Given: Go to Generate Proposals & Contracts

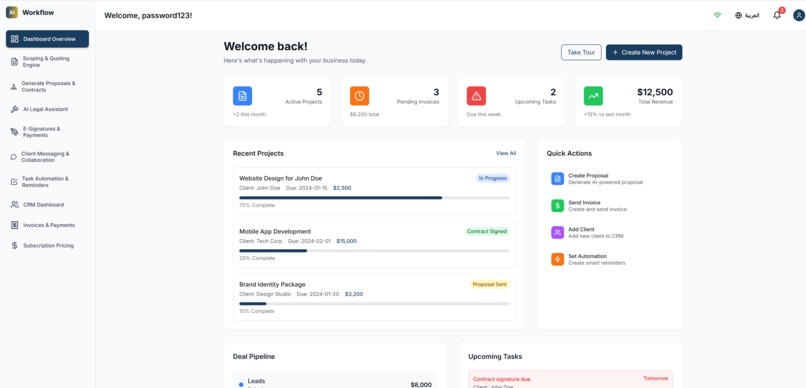Looking at the screenshot, I should pyautogui.click(x=47, y=86).
